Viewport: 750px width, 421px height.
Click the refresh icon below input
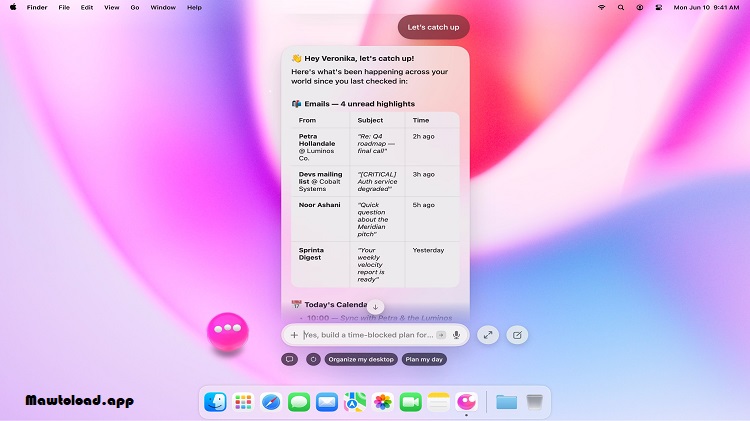click(313, 359)
